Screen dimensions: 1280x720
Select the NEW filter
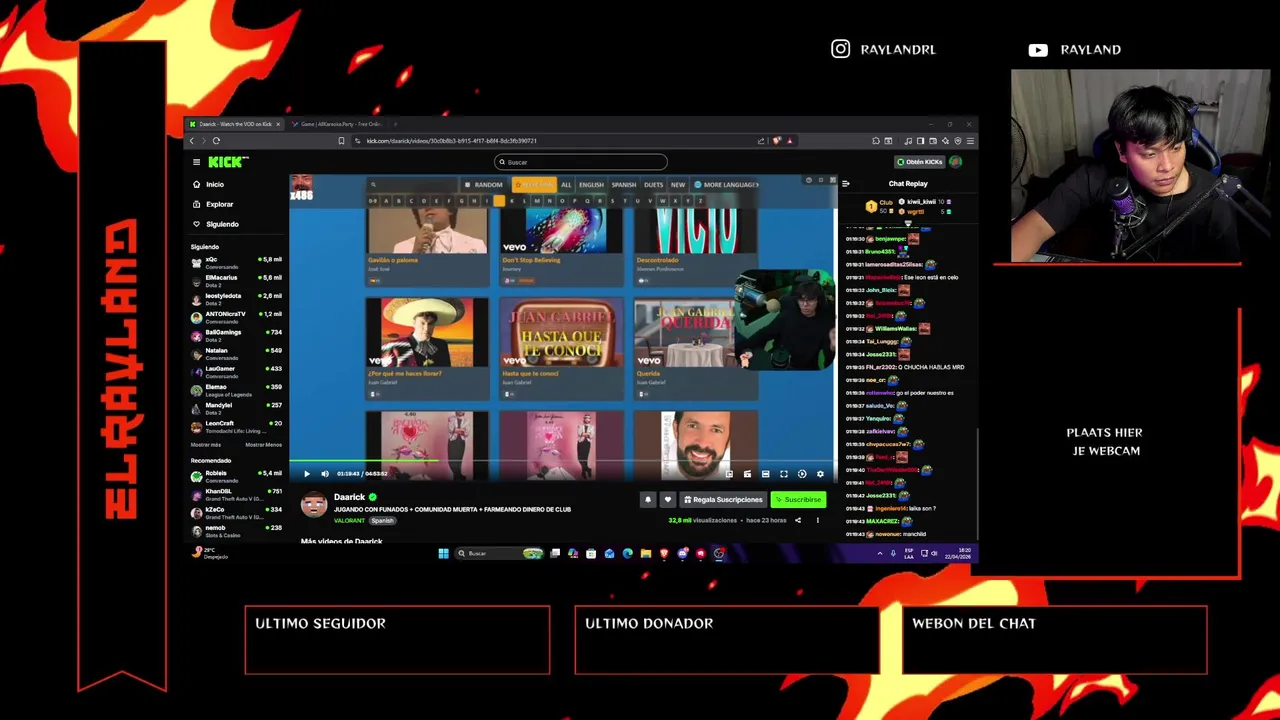pyautogui.click(x=678, y=185)
